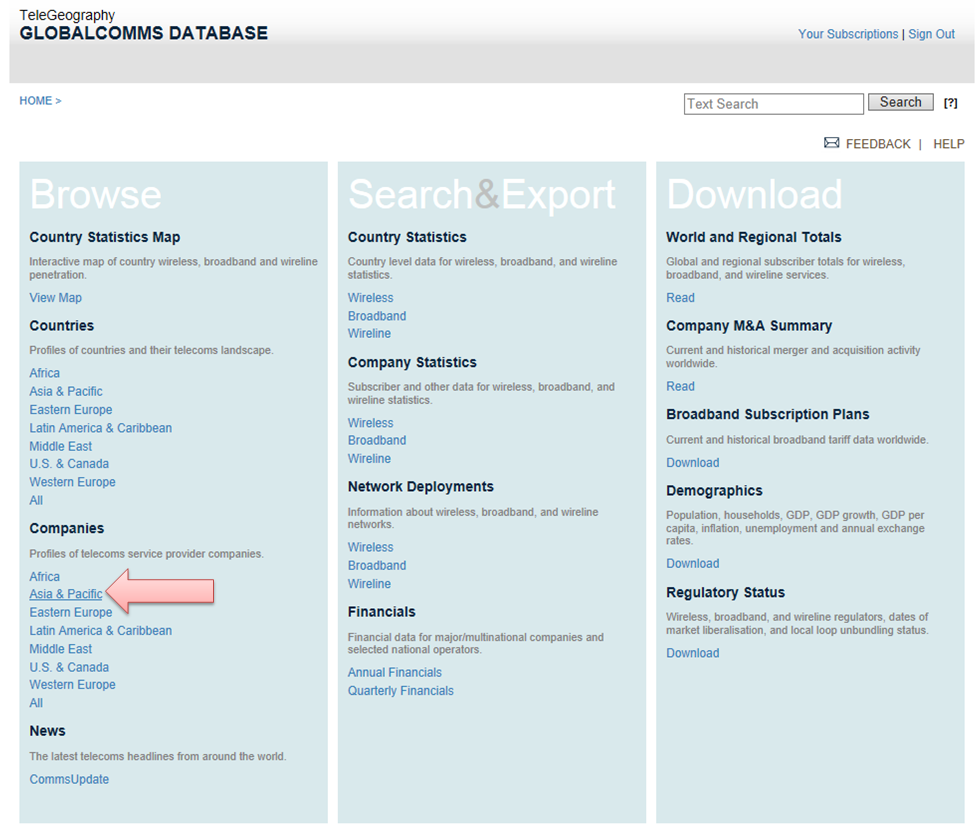Browse Africa under Companies
Image resolution: width=978 pixels, height=838 pixels.
pos(44,577)
